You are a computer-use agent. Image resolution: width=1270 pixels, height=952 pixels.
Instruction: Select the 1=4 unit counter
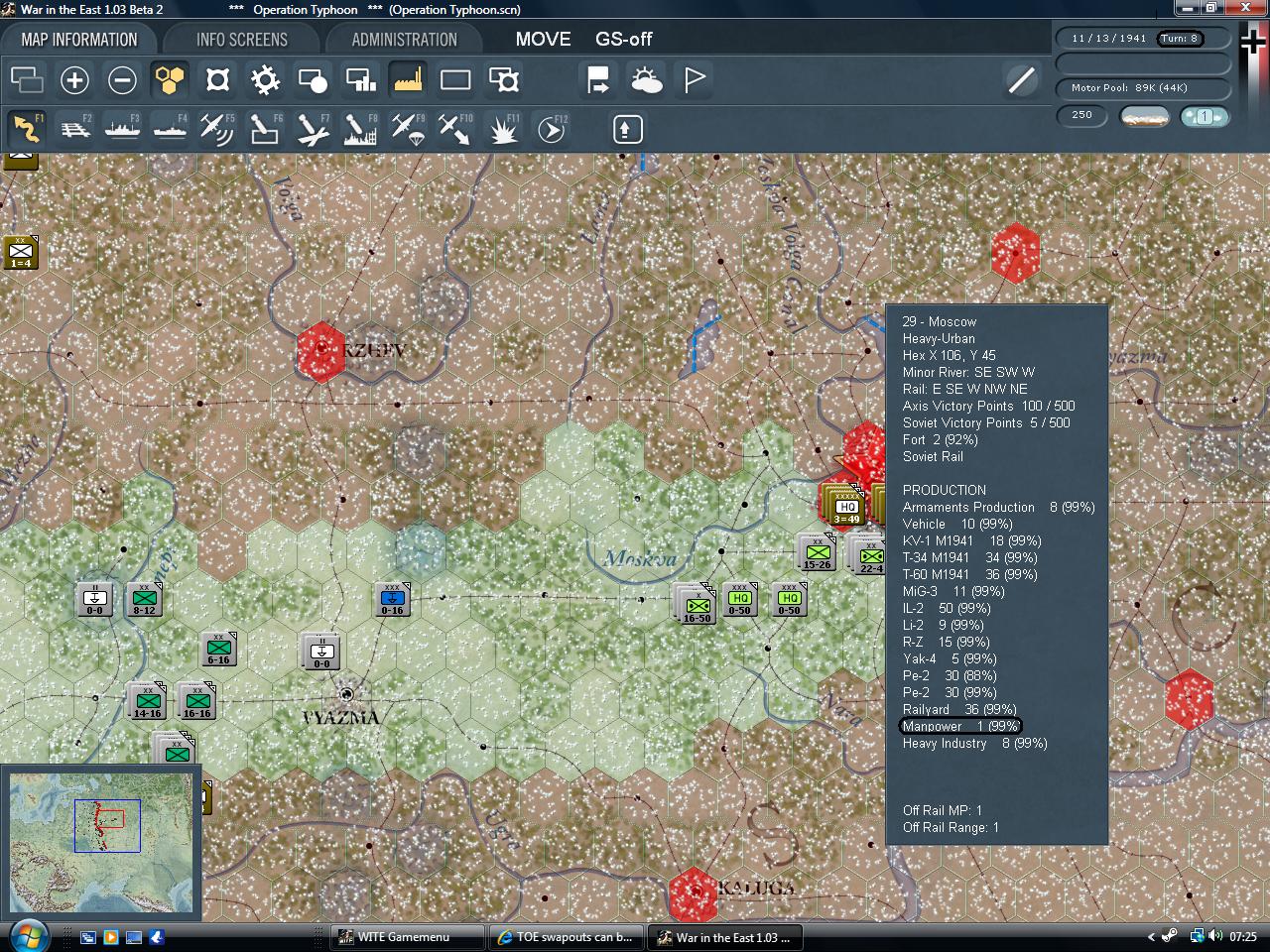tap(20, 253)
